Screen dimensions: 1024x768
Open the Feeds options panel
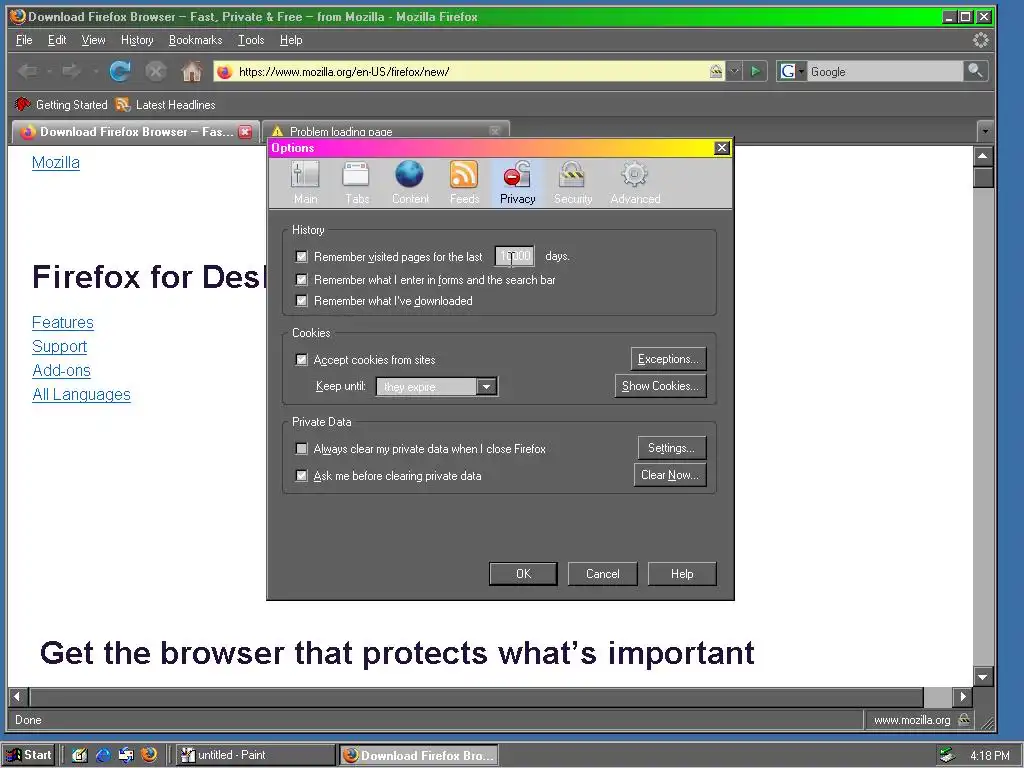[x=464, y=183]
